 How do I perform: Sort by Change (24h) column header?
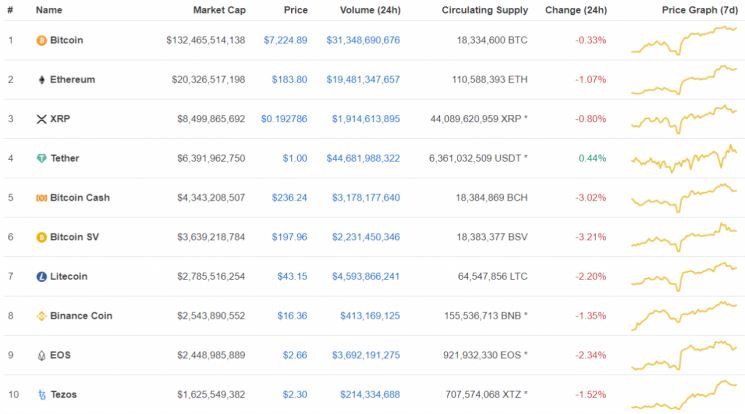pyautogui.click(x=576, y=10)
